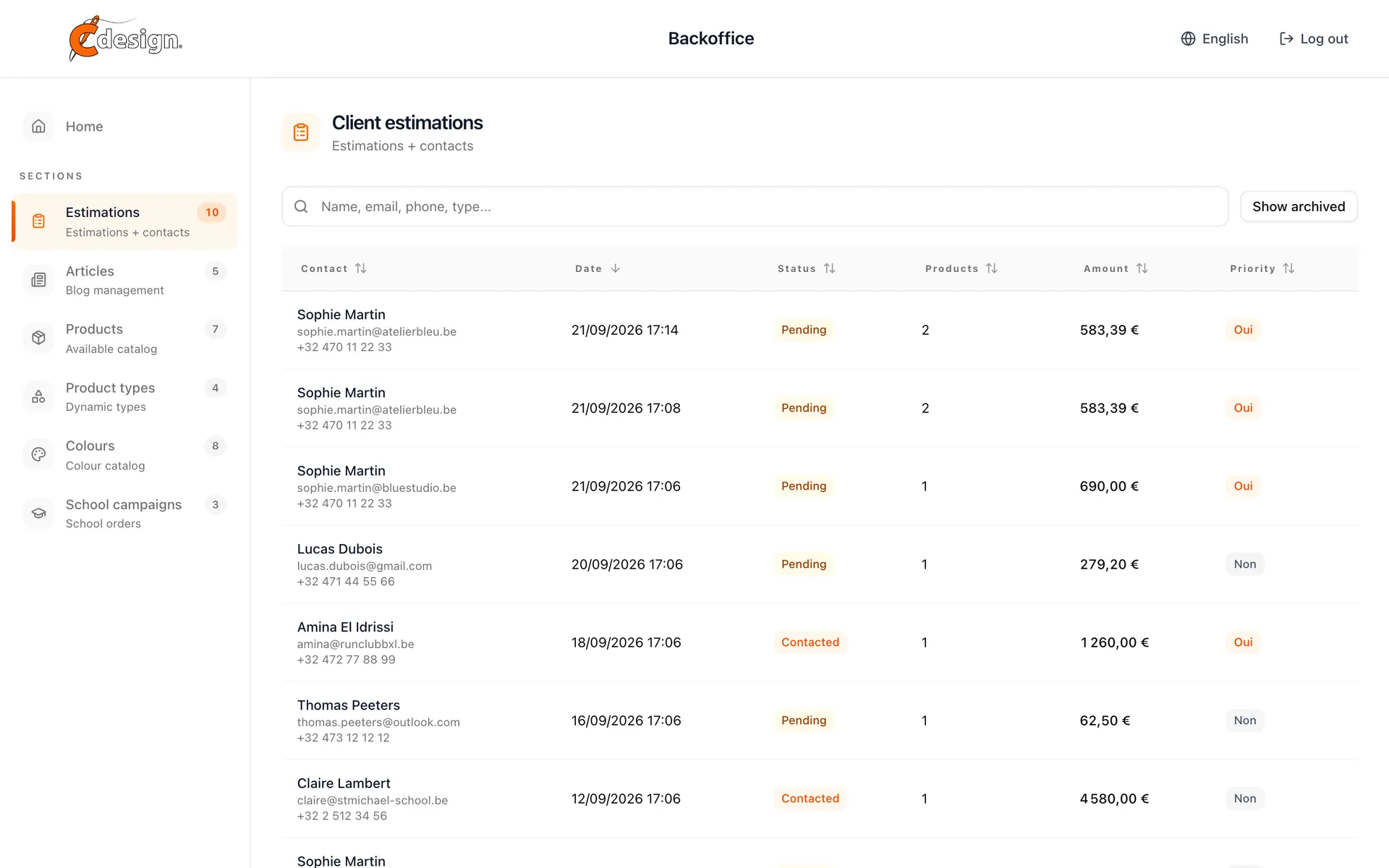
Task: Click email sophie.martin@bluestudio.be
Action: pyautogui.click(x=377, y=488)
